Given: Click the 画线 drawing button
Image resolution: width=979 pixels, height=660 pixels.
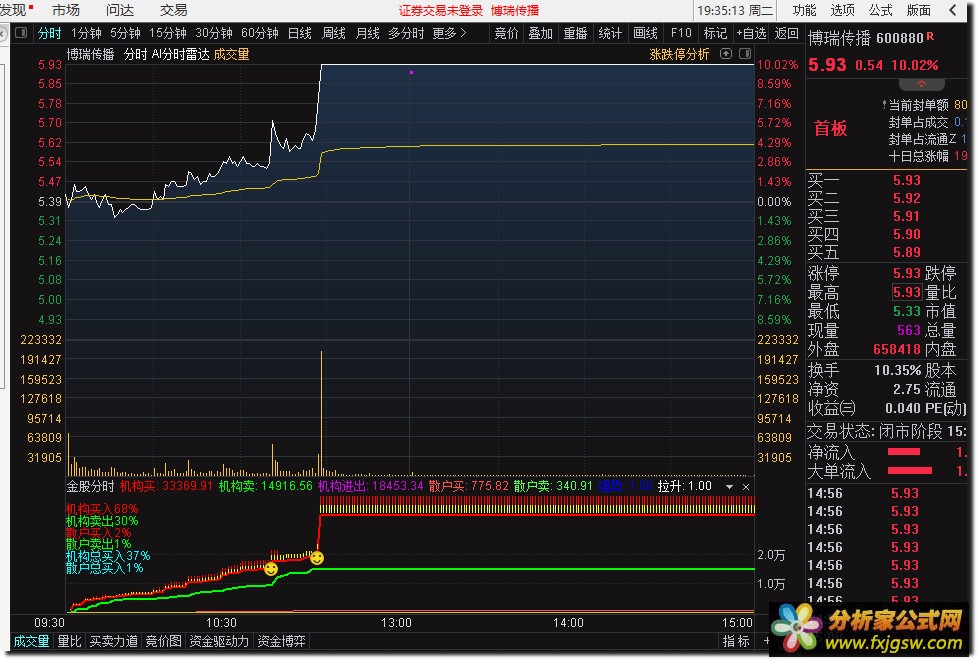Looking at the screenshot, I should tap(645, 33).
